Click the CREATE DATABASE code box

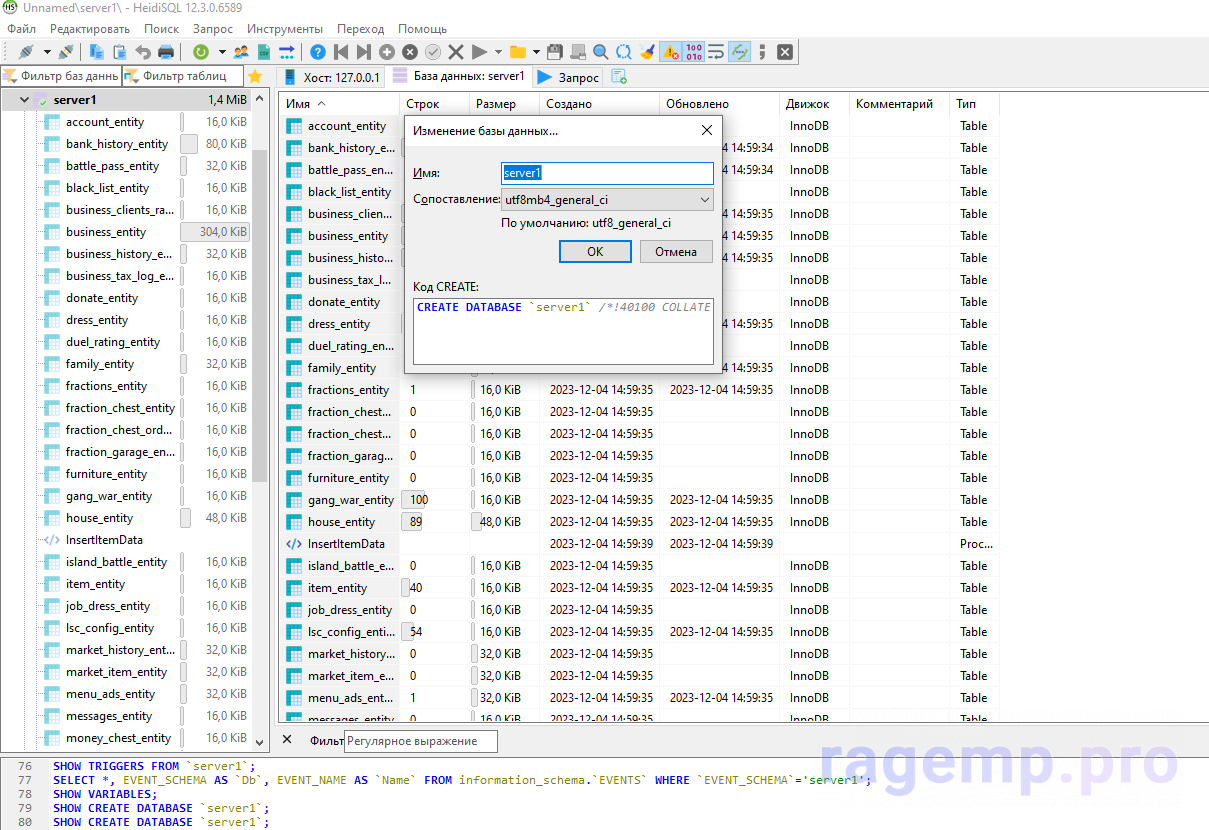pos(563,330)
